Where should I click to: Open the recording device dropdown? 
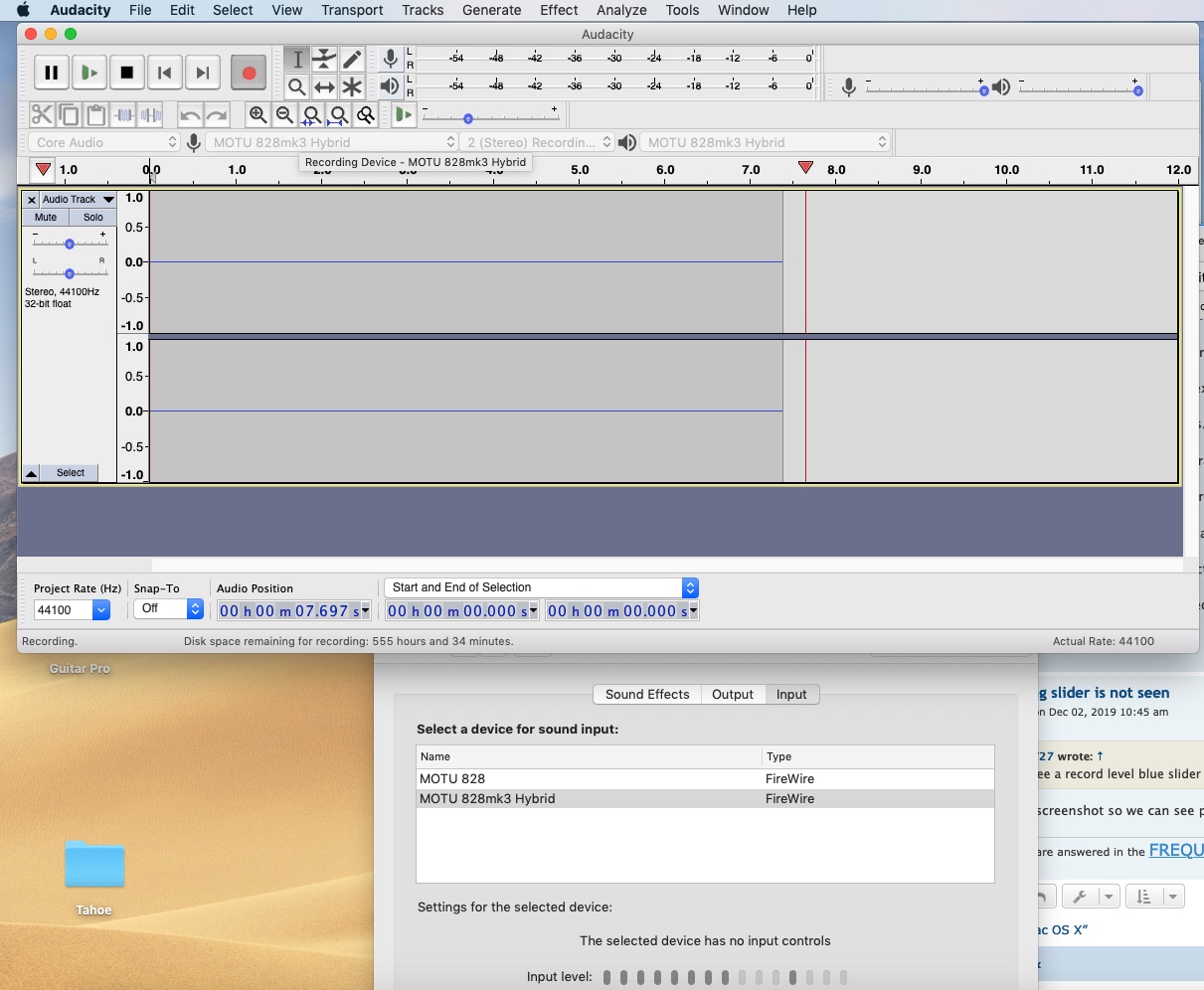point(332,142)
